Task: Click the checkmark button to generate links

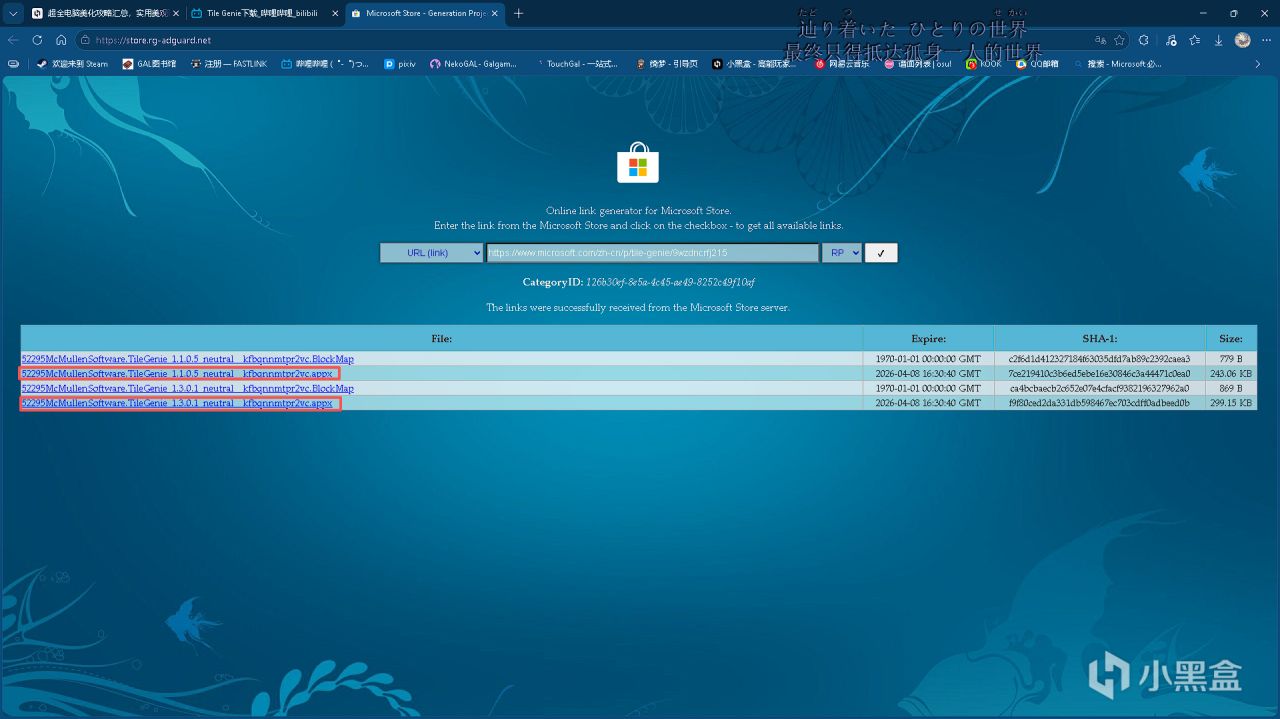Action: 881,253
